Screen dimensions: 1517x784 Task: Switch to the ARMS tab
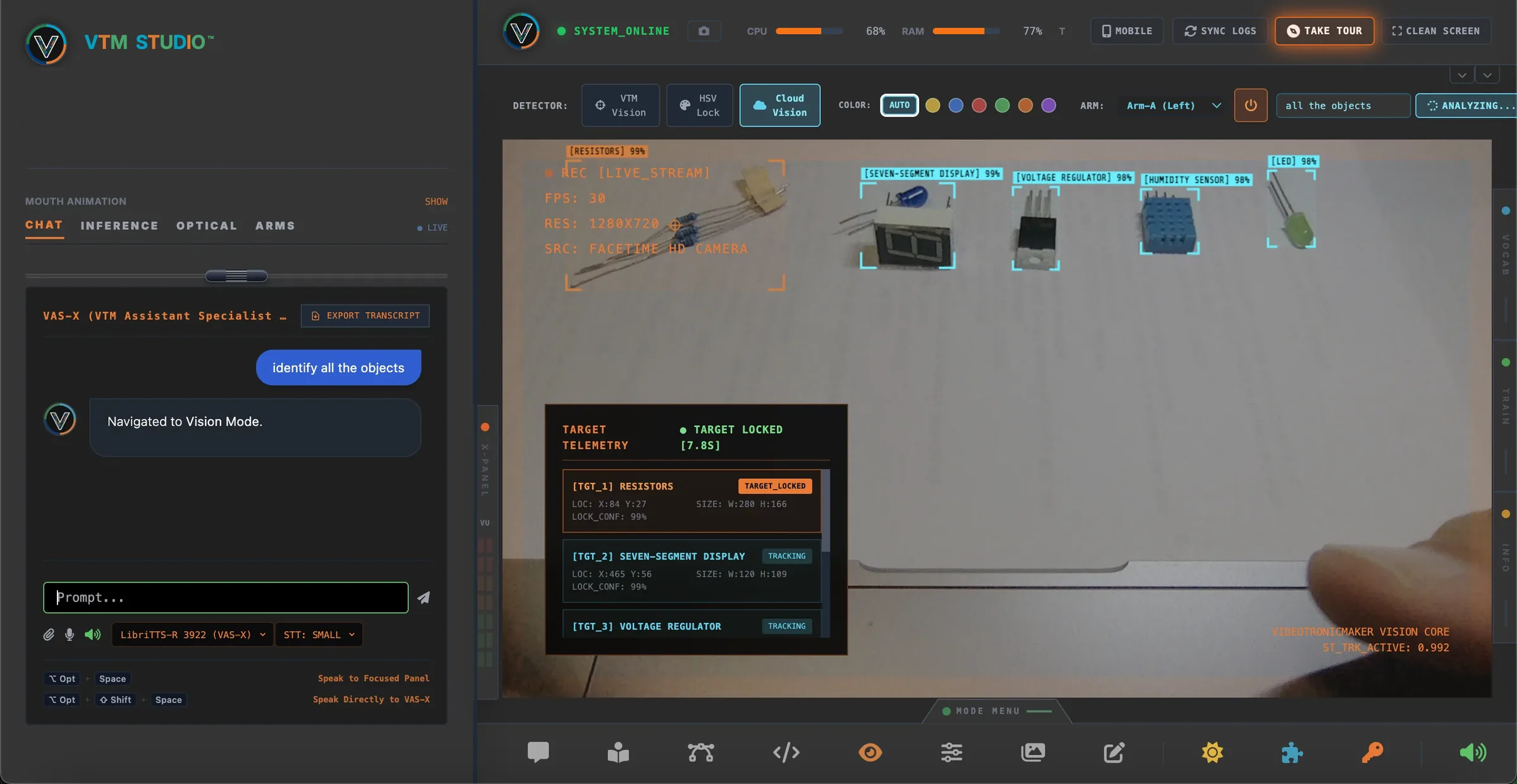point(275,226)
